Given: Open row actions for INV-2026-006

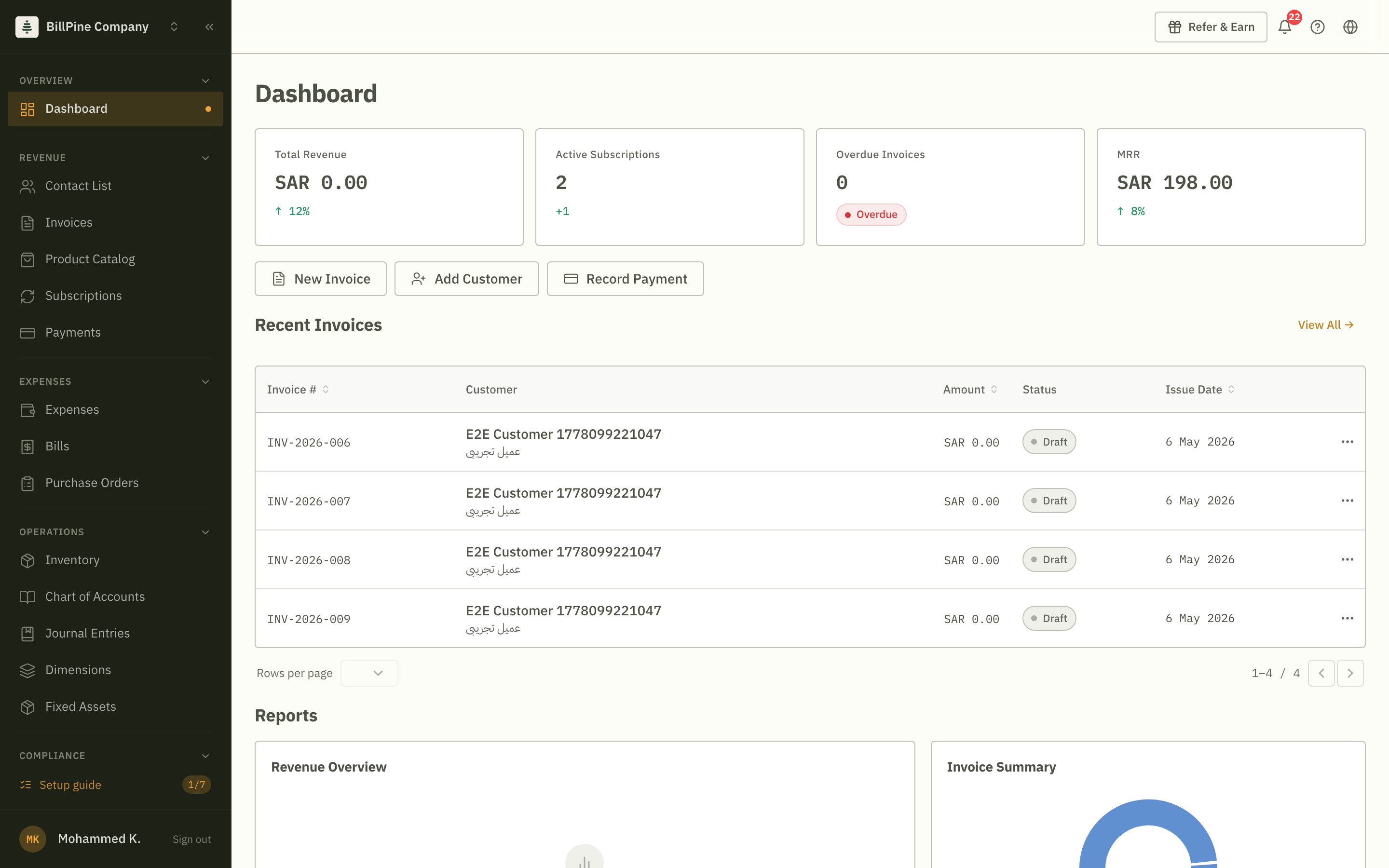Looking at the screenshot, I should point(1347,441).
